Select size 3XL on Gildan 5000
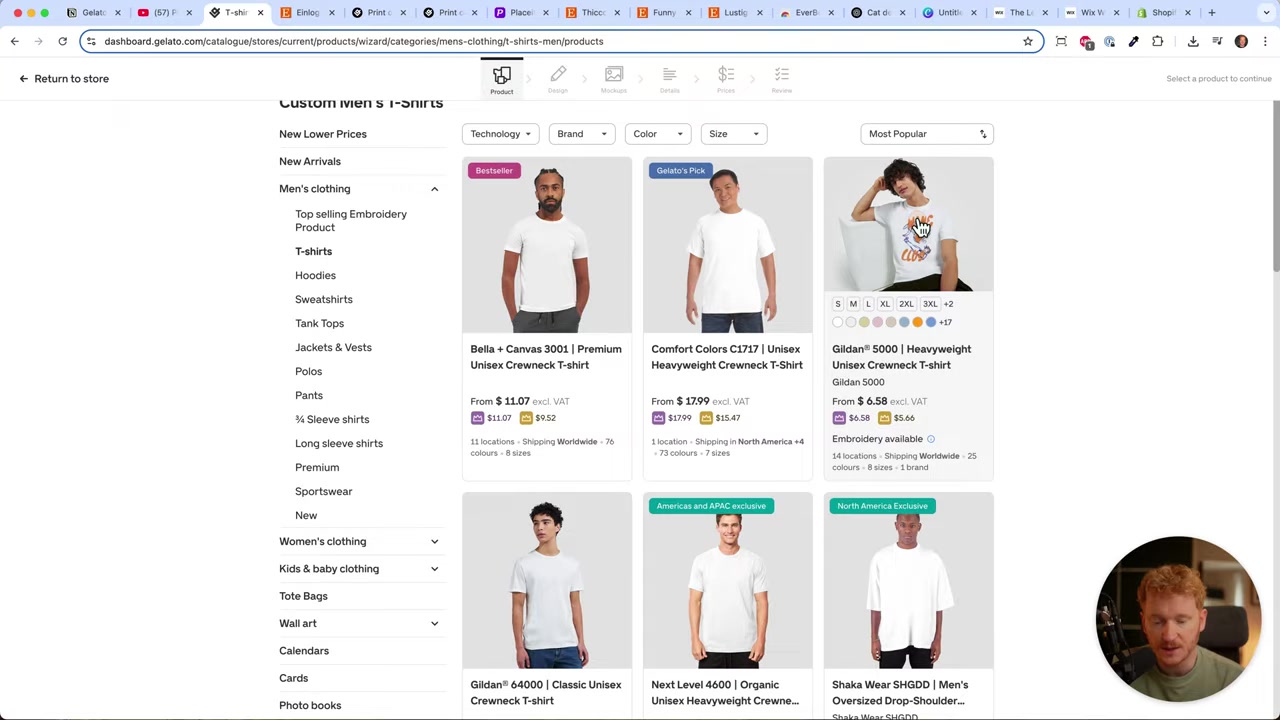Viewport: 1280px width, 720px height. pos(930,304)
